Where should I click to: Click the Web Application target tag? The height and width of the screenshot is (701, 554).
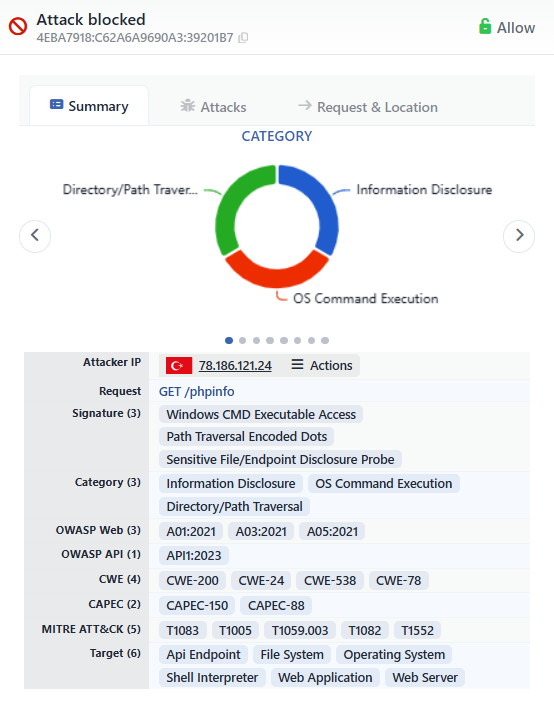tap(325, 678)
